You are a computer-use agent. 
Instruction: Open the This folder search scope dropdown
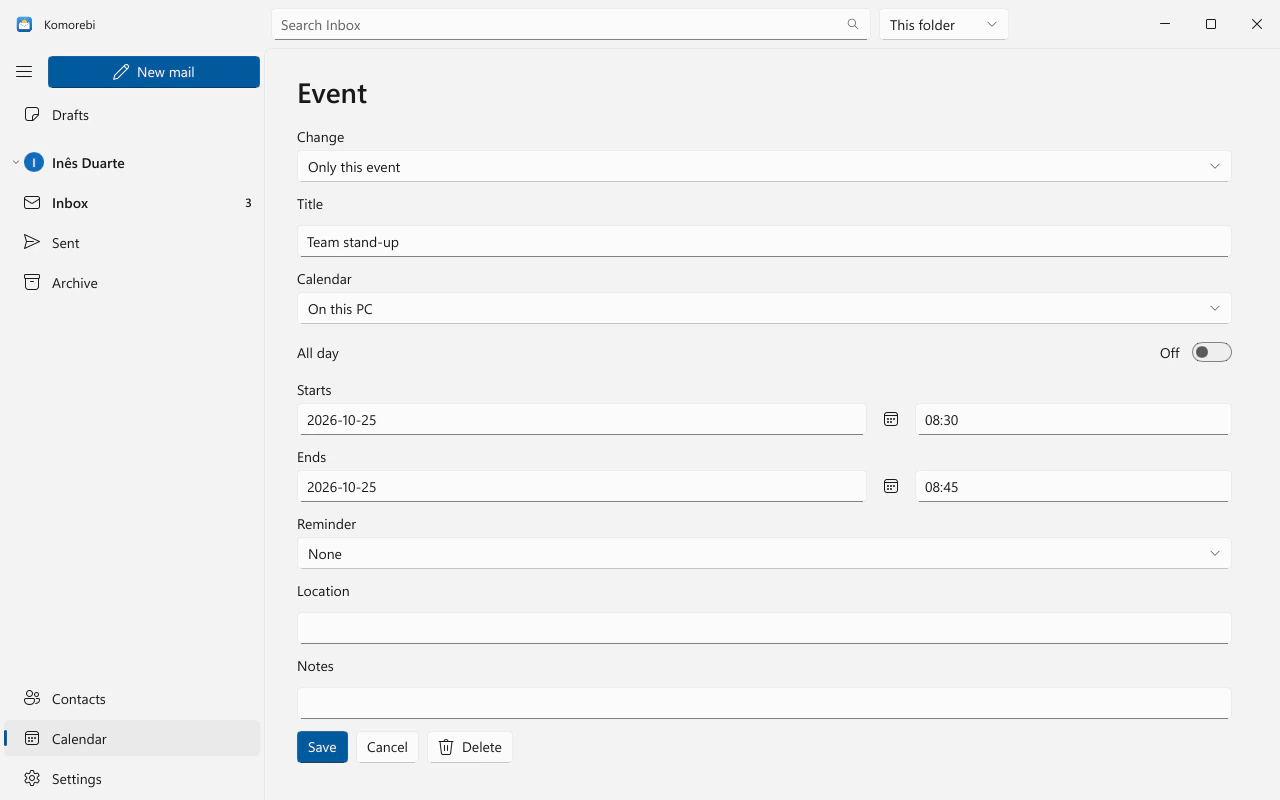click(944, 24)
